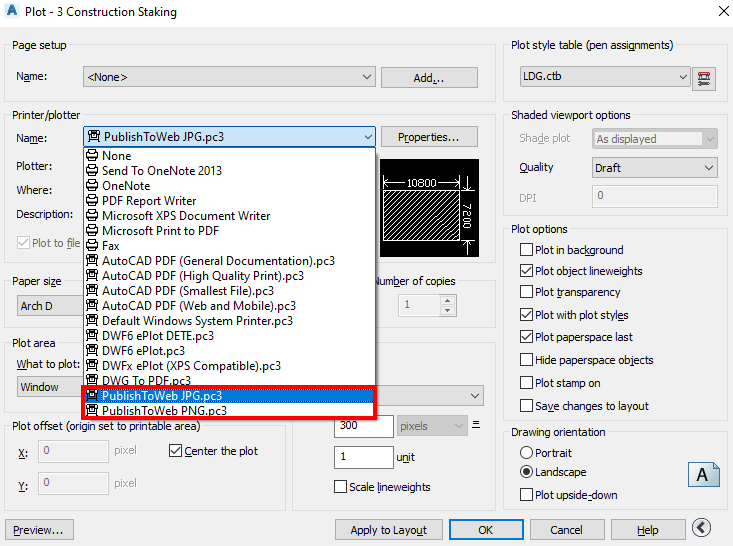Image resolution: width=733 pixels, height=546 pixels.
Task: Select DWG To PDF.pc3 plotter
Action: tap(230, 380)
